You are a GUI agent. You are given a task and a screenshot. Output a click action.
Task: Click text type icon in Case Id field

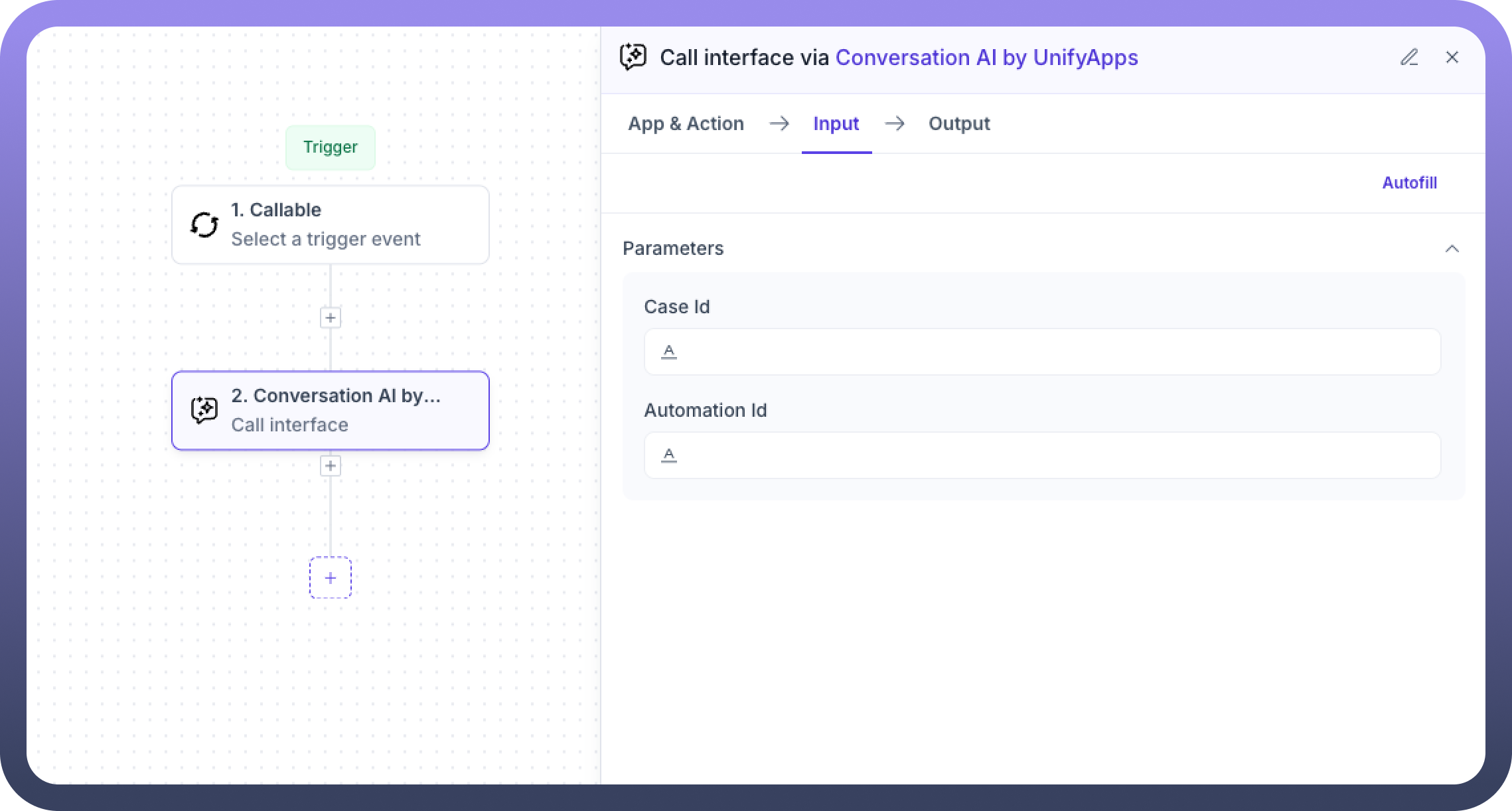[669, 352]
